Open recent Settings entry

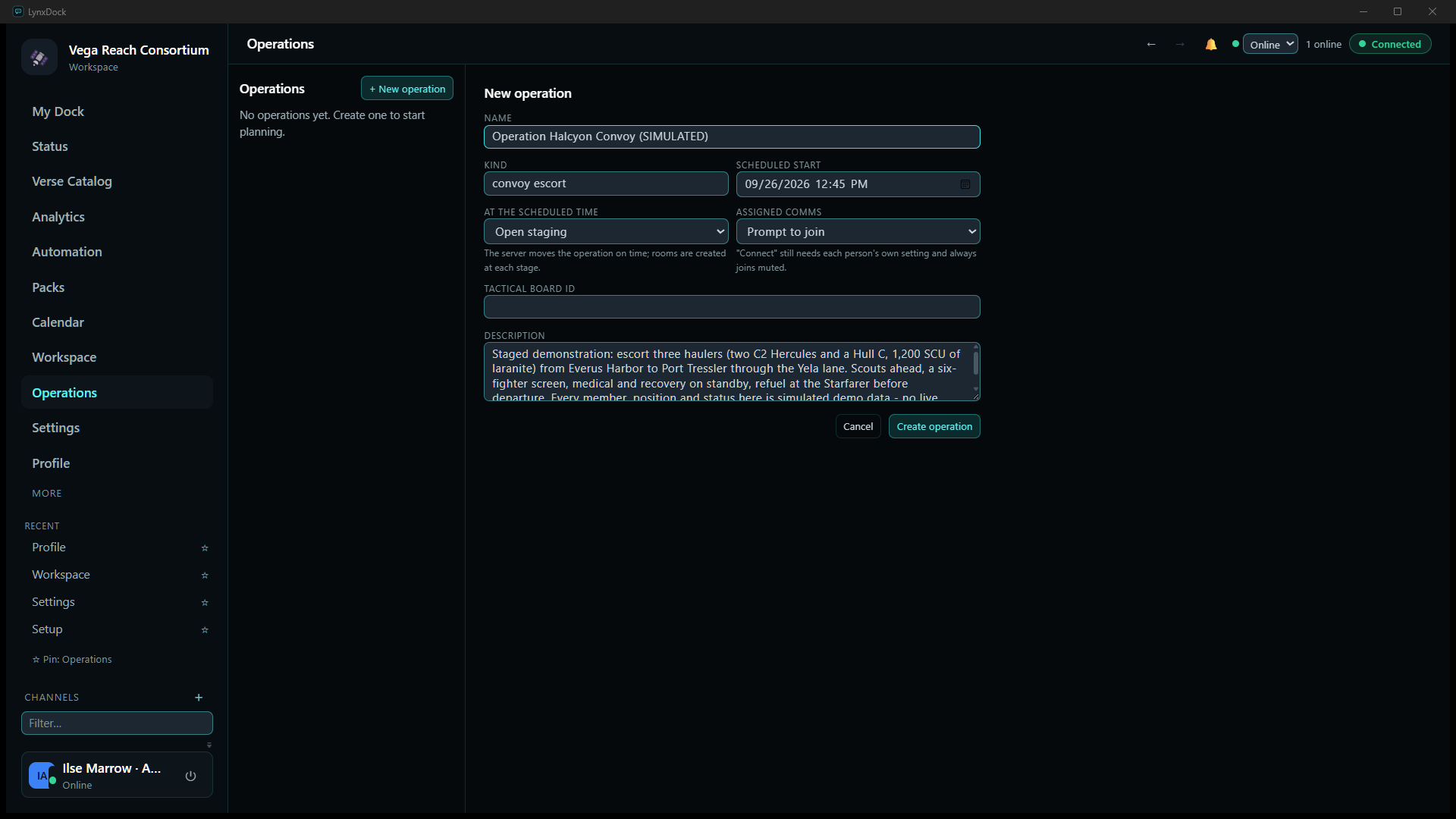click(53, 602)
